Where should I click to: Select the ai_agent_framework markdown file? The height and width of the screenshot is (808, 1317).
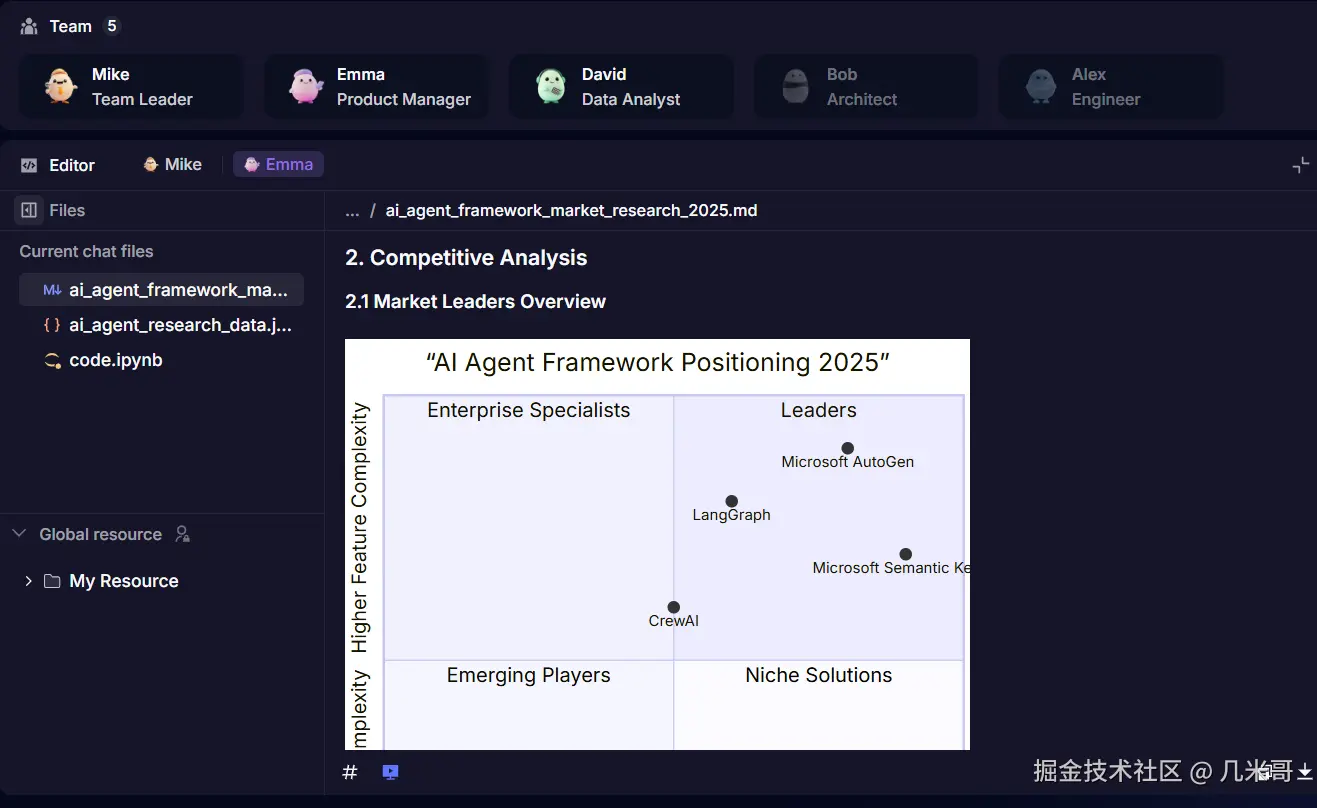tap(162, 290)
